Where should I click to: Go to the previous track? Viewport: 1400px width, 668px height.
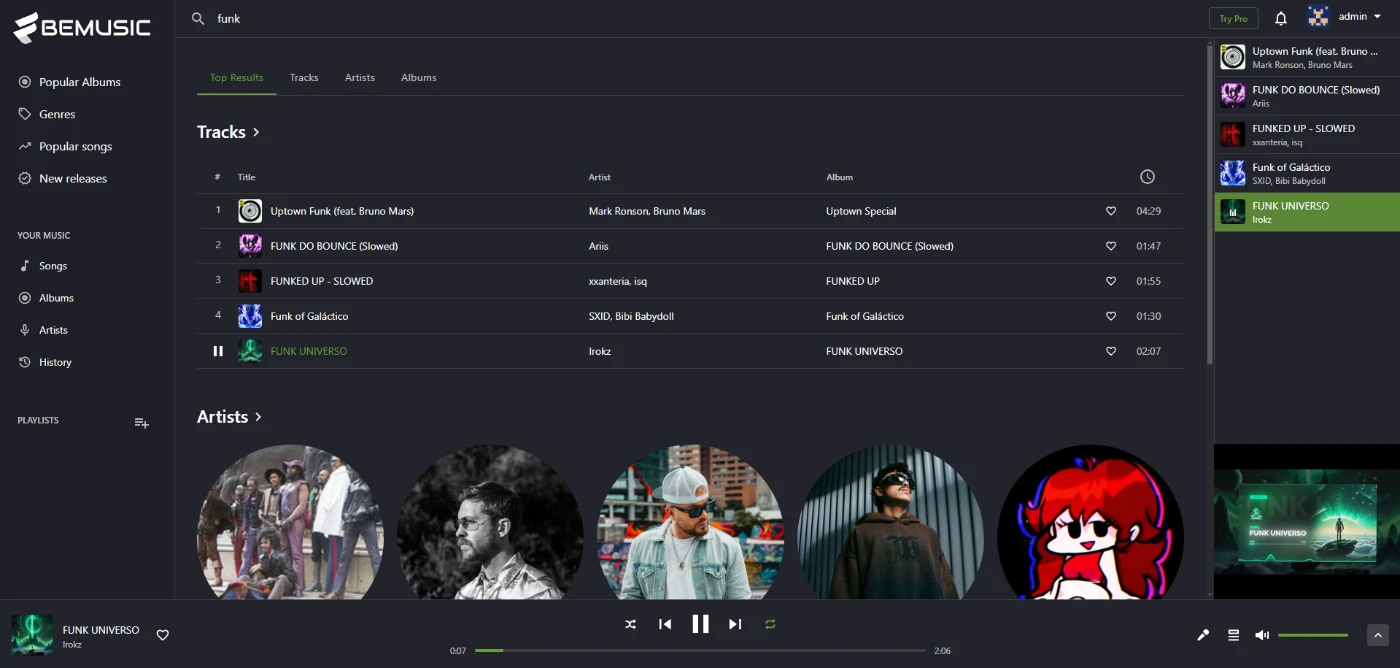[x=665, y=624]
